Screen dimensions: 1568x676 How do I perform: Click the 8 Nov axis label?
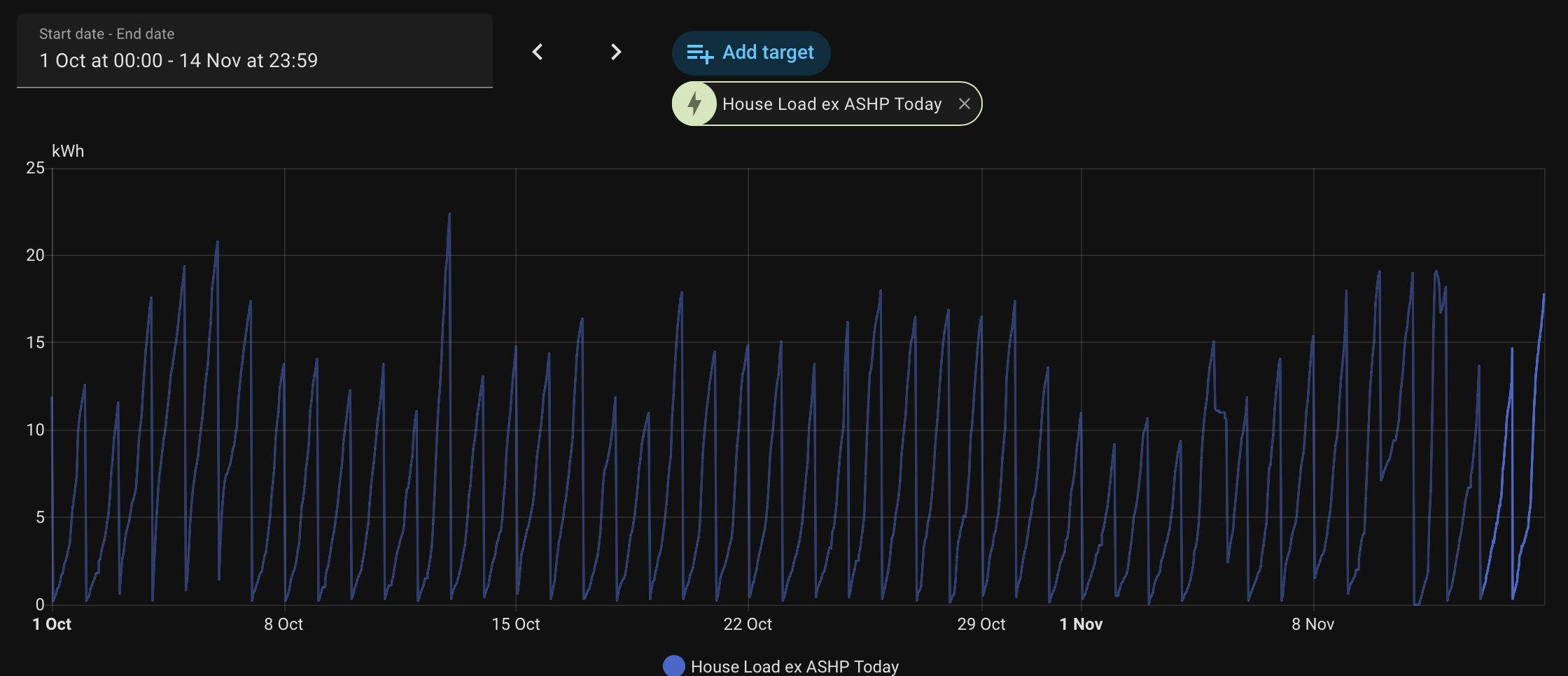(x=1313, y=624)
